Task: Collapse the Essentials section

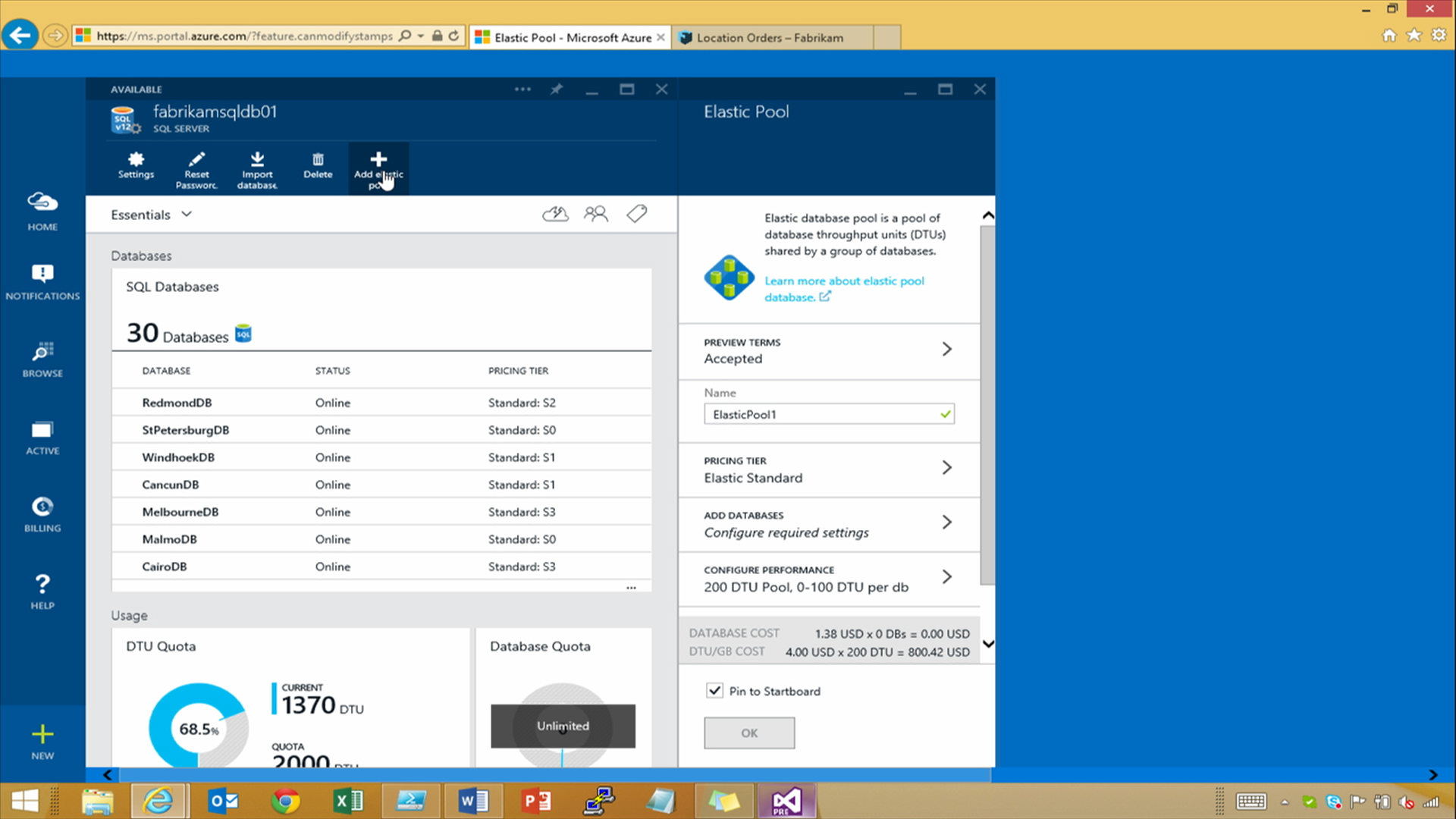Action: click(187, 215)
